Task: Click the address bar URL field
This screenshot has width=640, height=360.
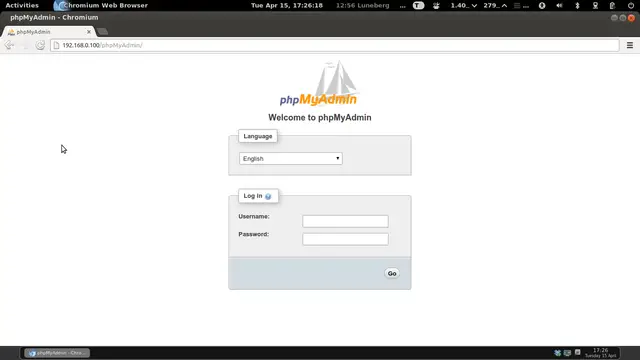Action: click(x=335, y=45)
